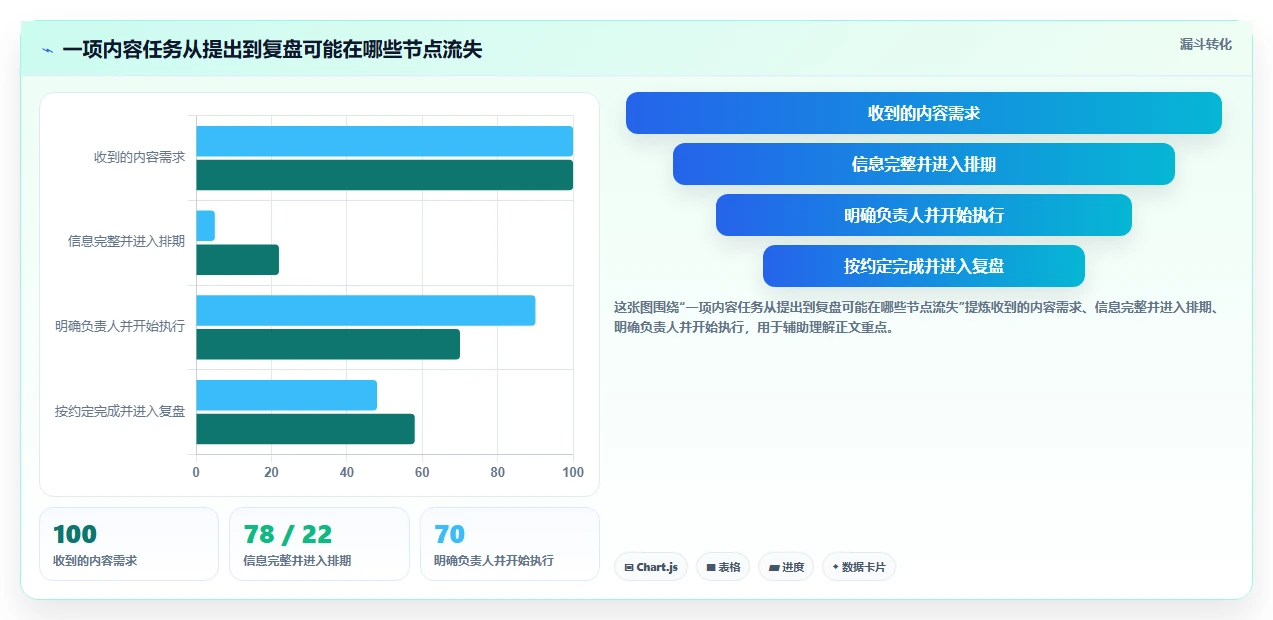The image size is (1273, 620).
Task: Click the x-axis tick value 80
Action: coord(498,472)
